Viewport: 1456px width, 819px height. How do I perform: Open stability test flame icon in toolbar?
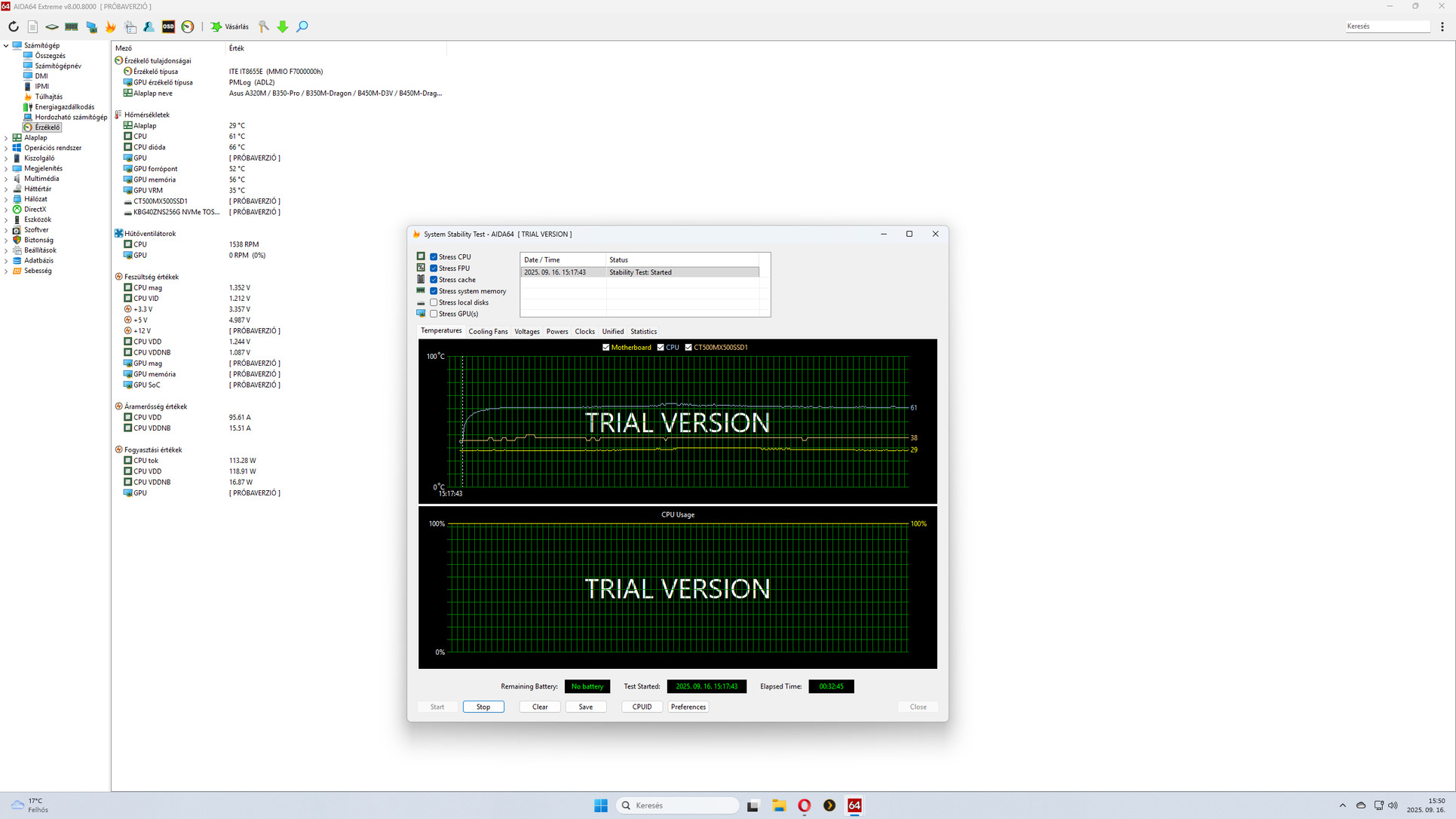tap(111, 26)
